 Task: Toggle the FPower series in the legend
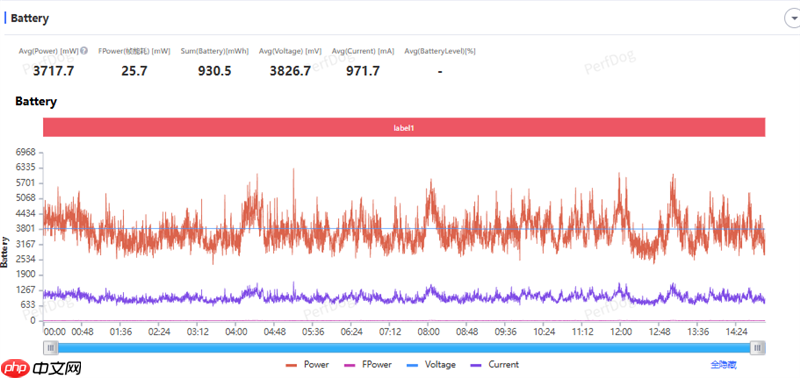coord(369,365)
